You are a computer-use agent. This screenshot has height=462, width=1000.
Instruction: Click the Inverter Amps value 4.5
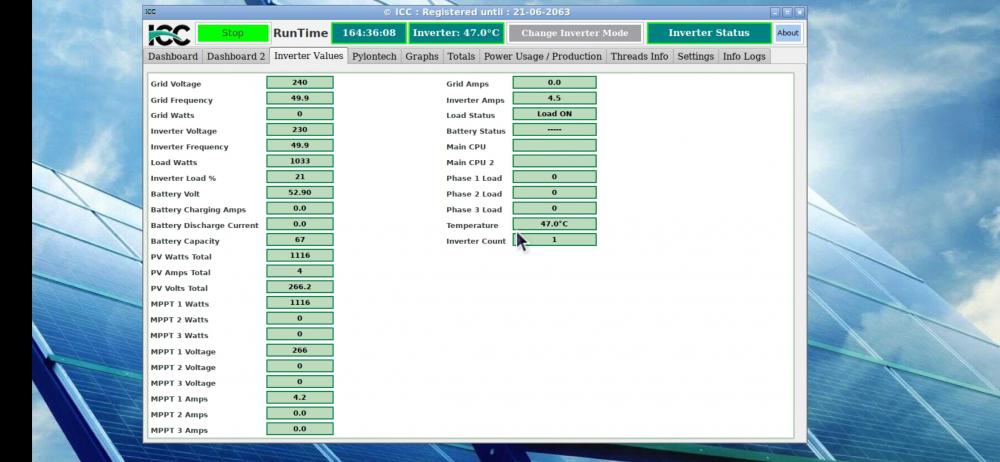point(554,98)
